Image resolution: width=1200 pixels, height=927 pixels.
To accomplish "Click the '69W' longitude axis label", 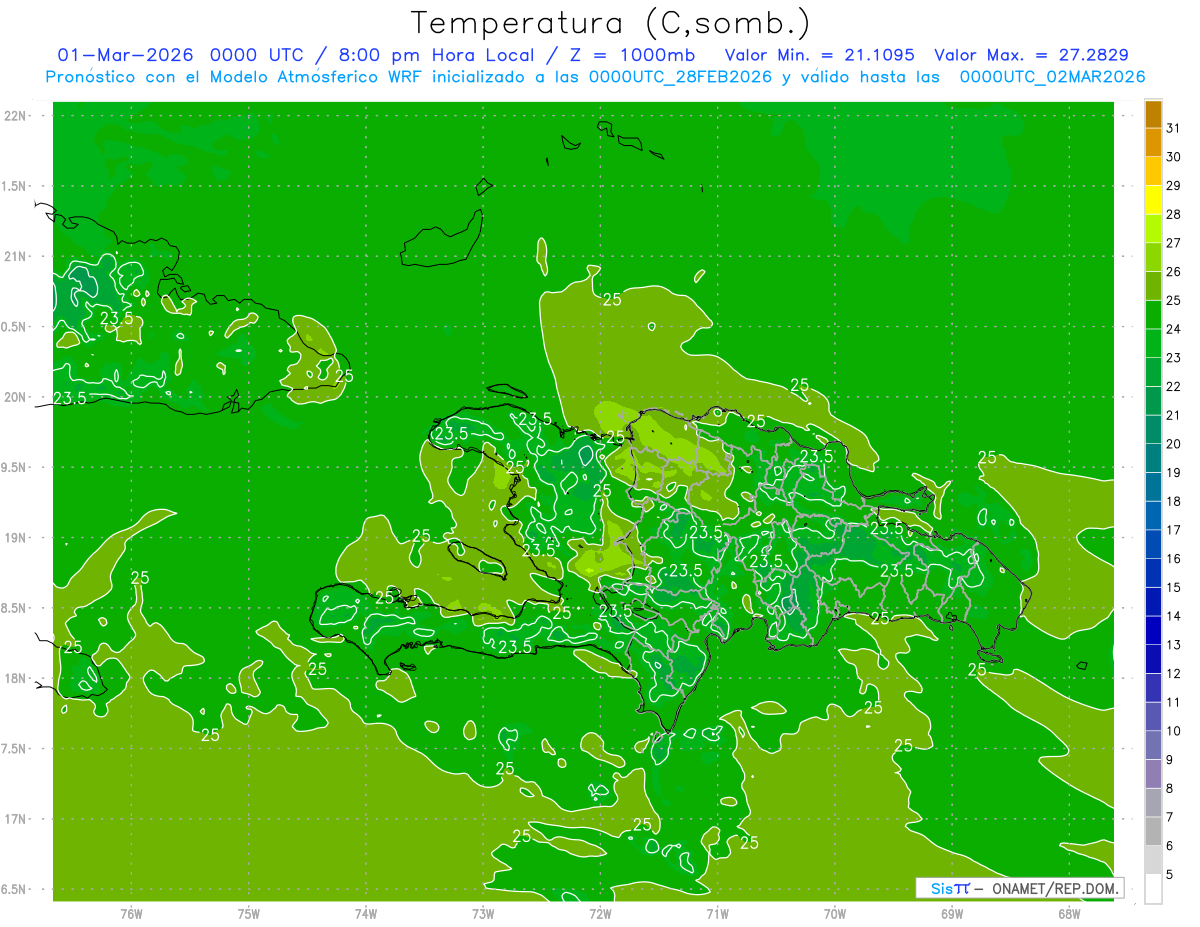I will [x=952, y=913].
